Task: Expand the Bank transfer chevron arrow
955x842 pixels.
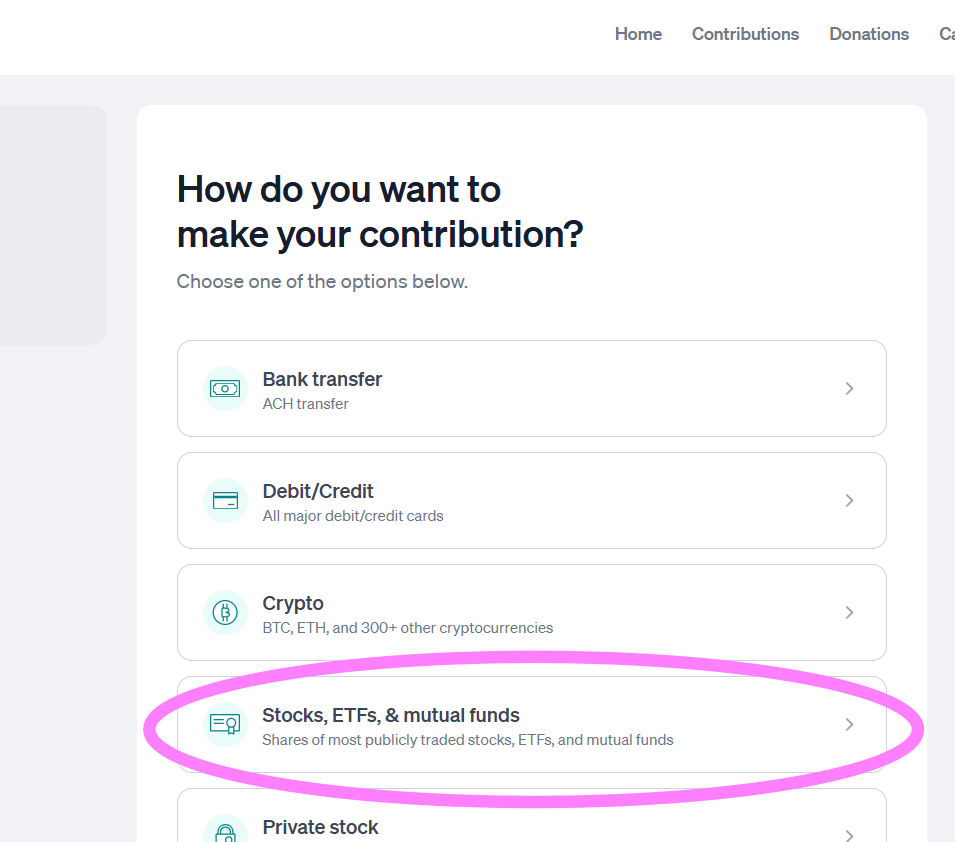Action: coord(849,388)
